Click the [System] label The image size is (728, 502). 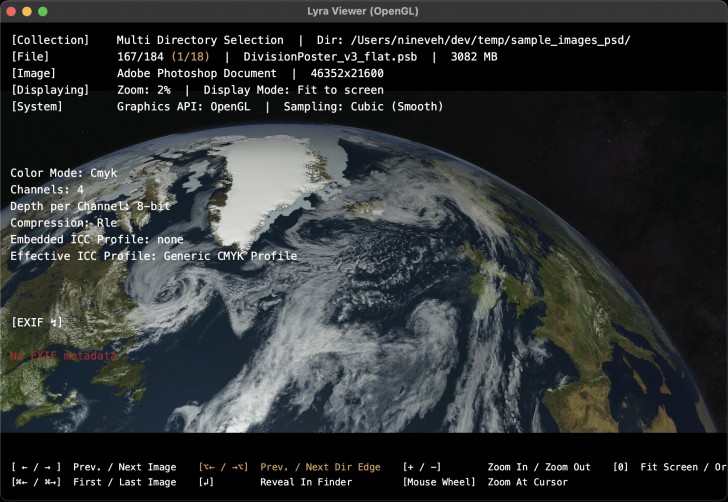tap(37, 107)
